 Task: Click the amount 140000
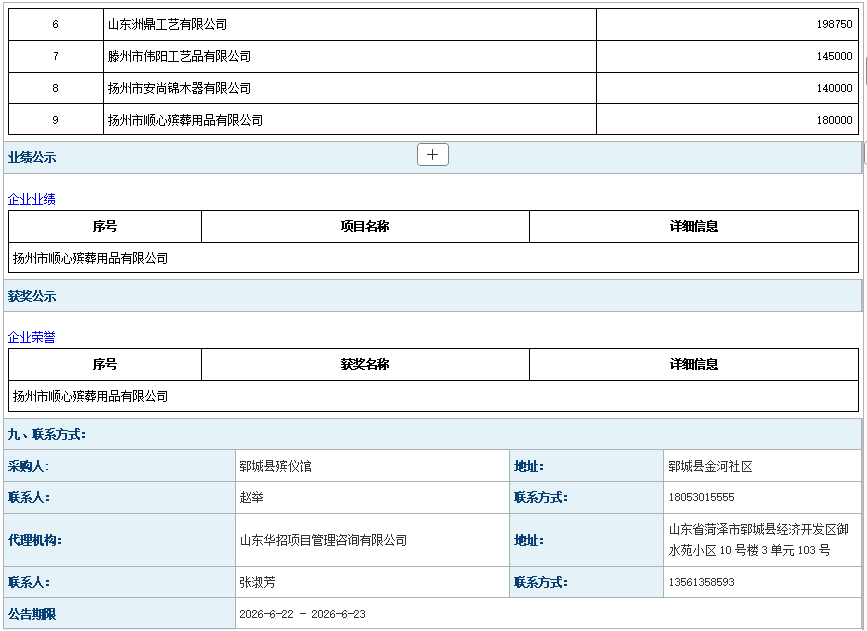(834, 88)
